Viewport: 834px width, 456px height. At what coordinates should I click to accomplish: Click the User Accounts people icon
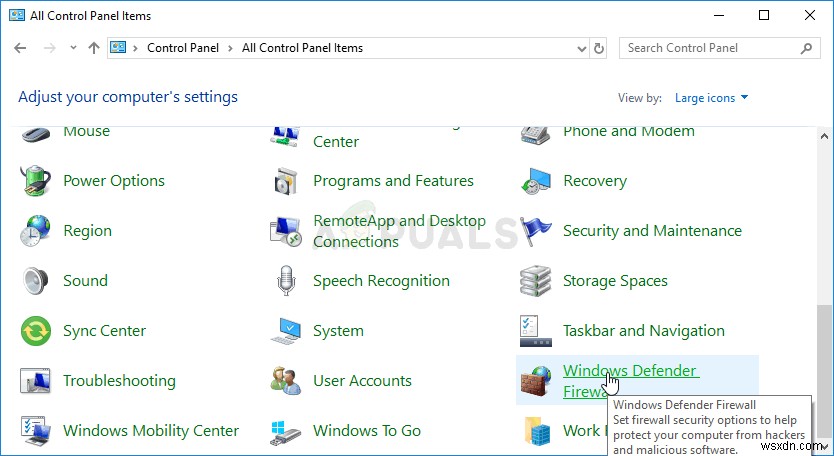click(286, 381)
